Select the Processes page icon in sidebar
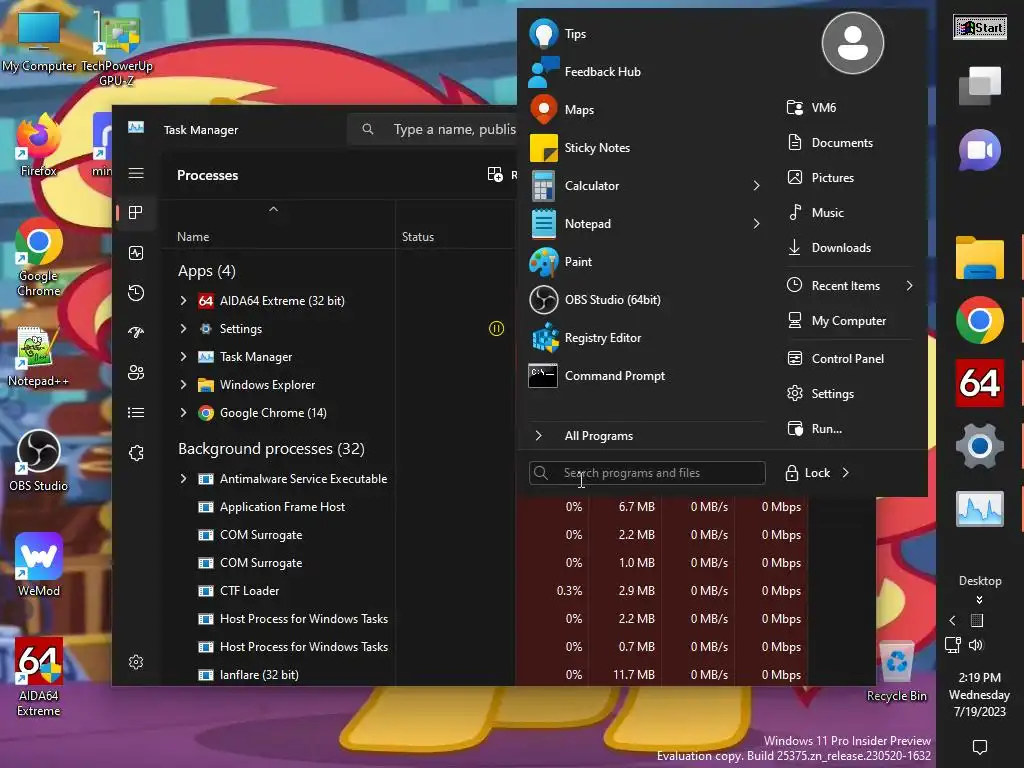The image size is (1024, 768). point(136,212)
